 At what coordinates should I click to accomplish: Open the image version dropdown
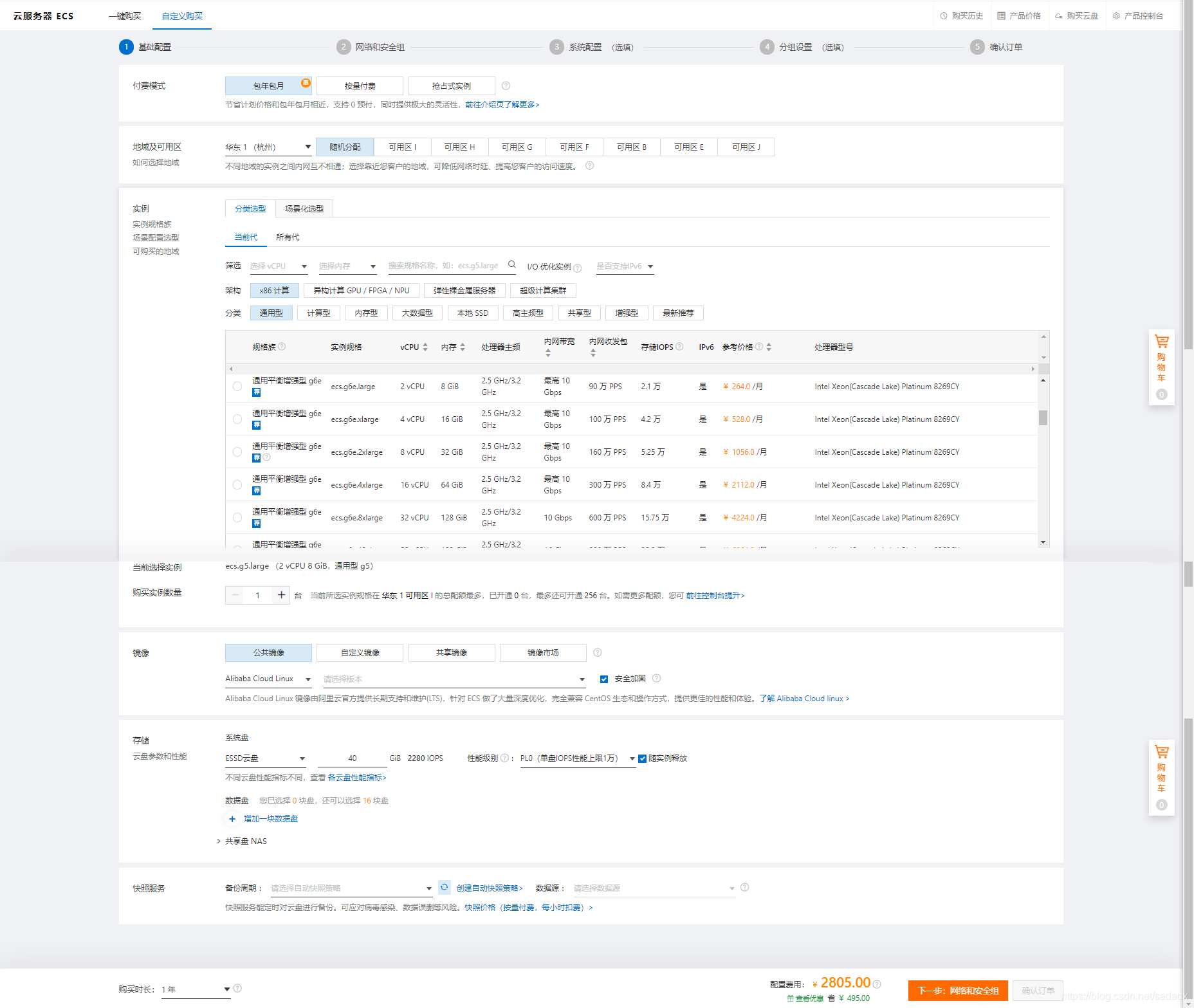click(x=454, y=679)
